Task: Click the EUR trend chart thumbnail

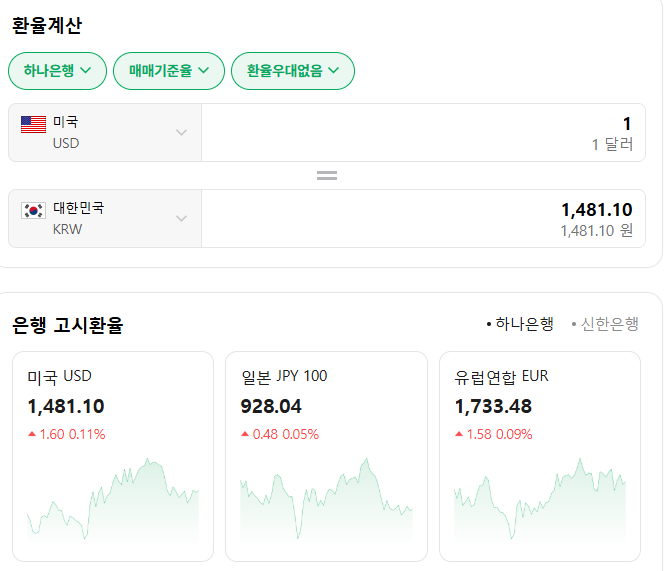Action: [x=540, y=500]
